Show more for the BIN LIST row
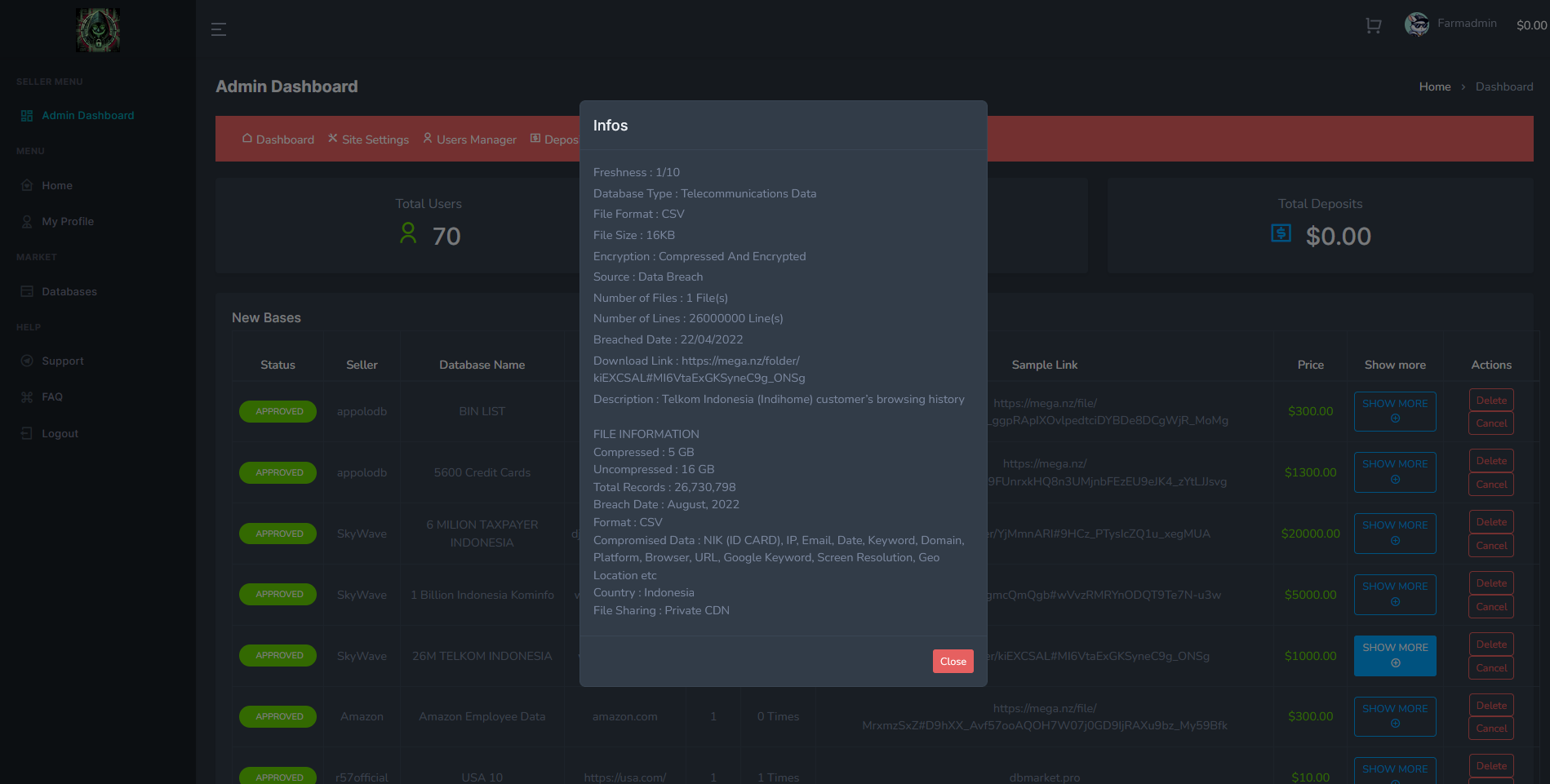 coord(1395,411)
